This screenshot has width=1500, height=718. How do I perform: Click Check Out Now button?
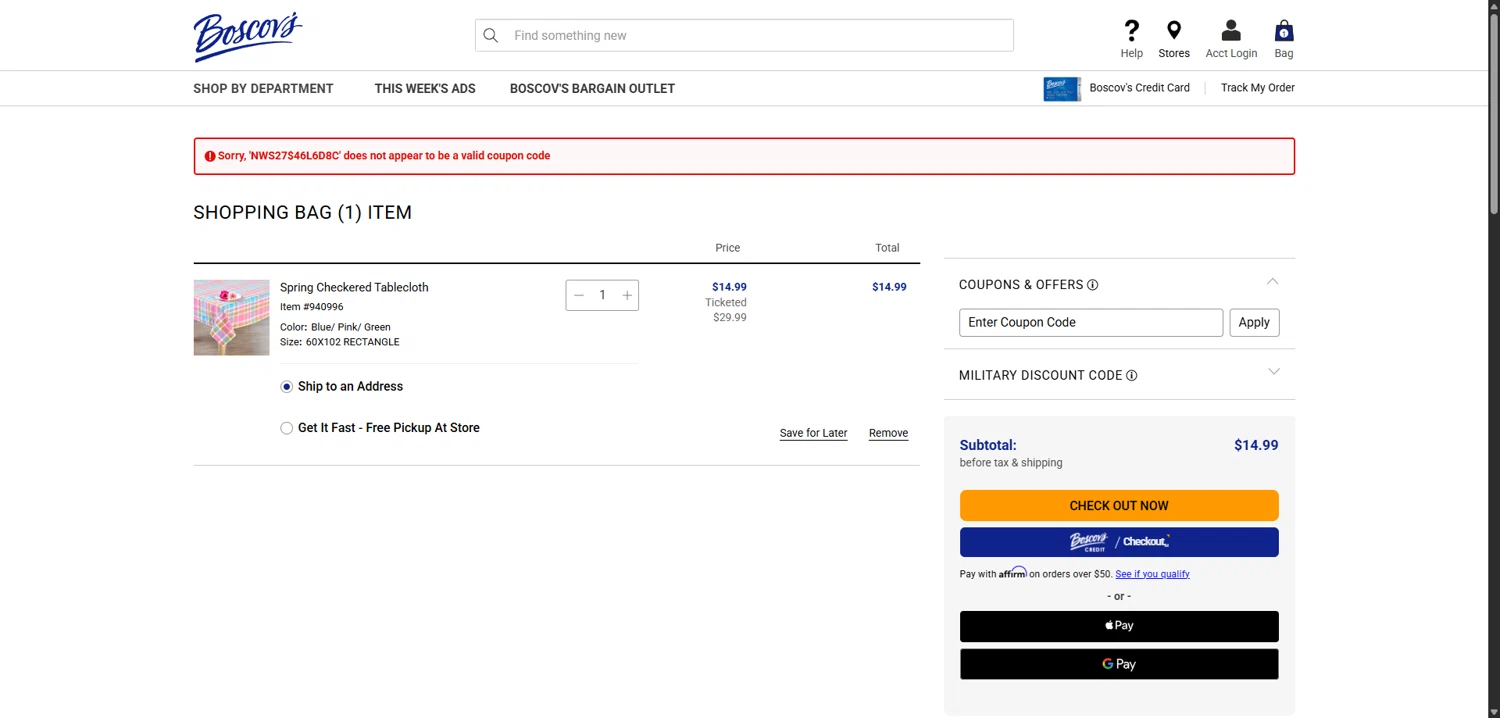click(x=1119, y=505)
